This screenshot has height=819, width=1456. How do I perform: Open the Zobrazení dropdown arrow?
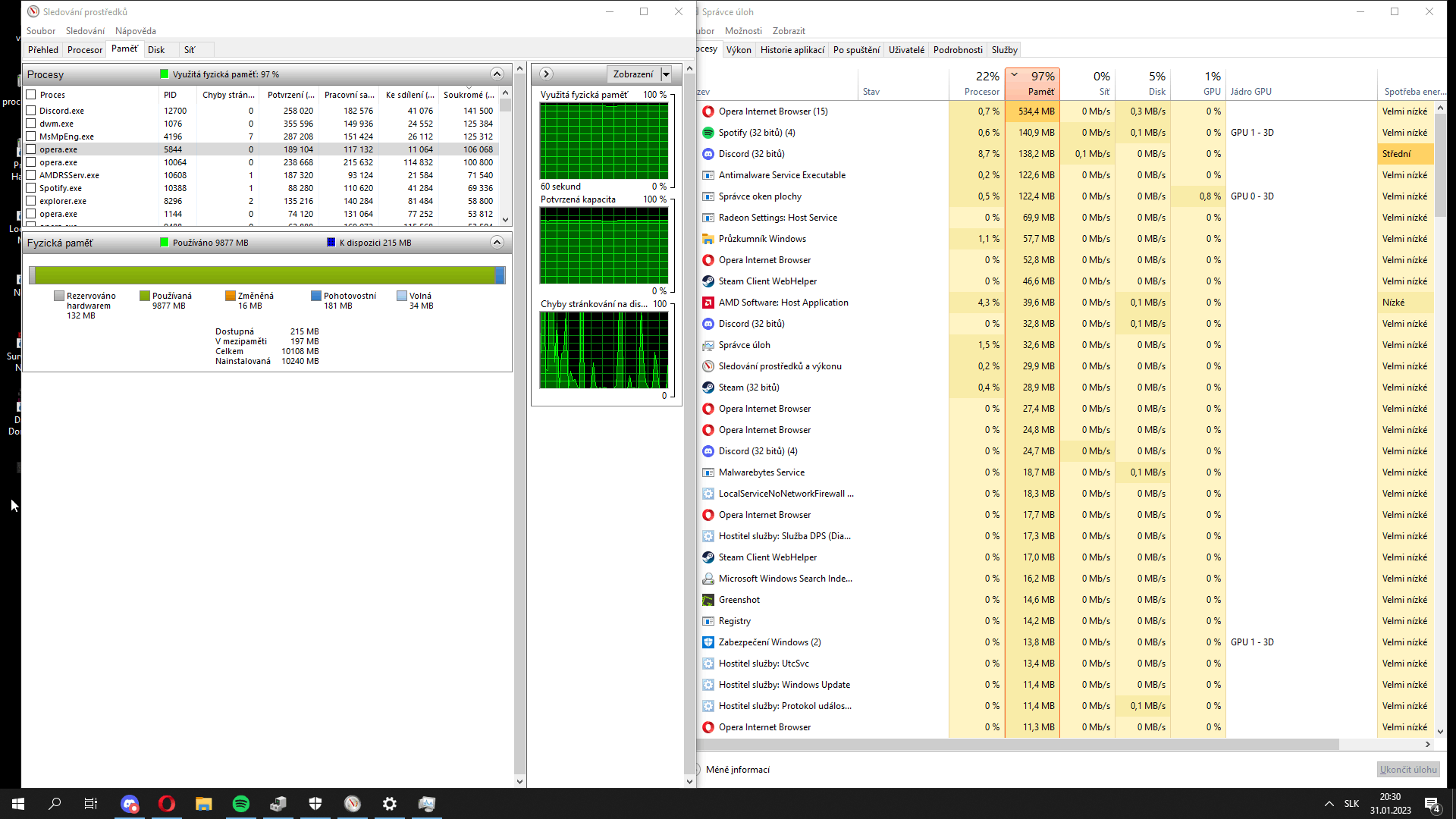pyautogui.click(x=666, y=74)
